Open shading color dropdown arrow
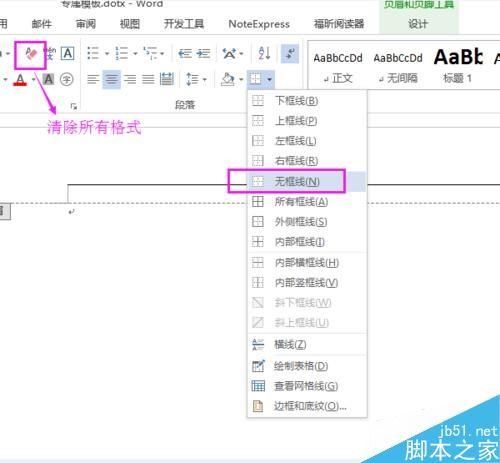 pos(241,79)
